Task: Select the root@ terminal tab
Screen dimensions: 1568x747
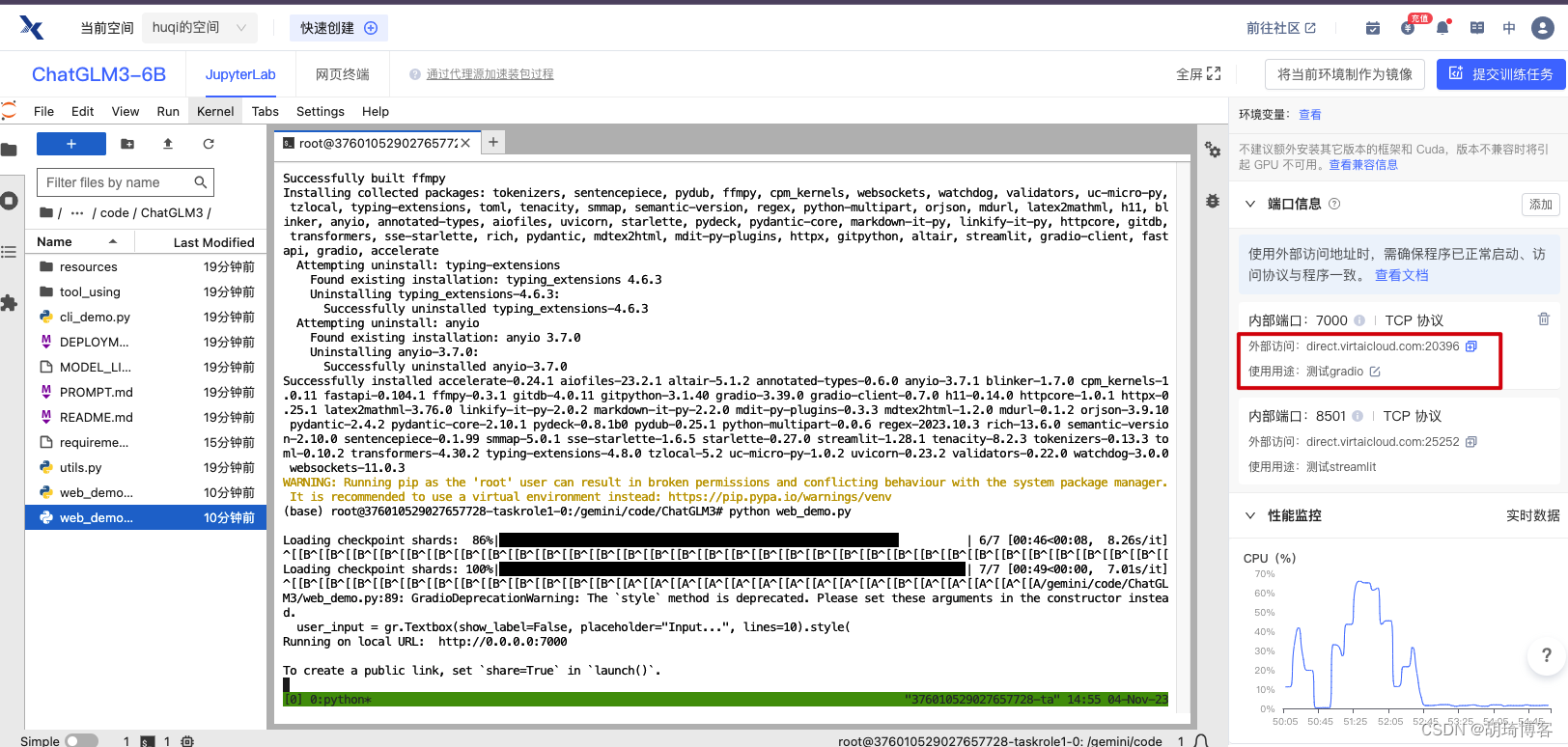Action: (378, 143)
